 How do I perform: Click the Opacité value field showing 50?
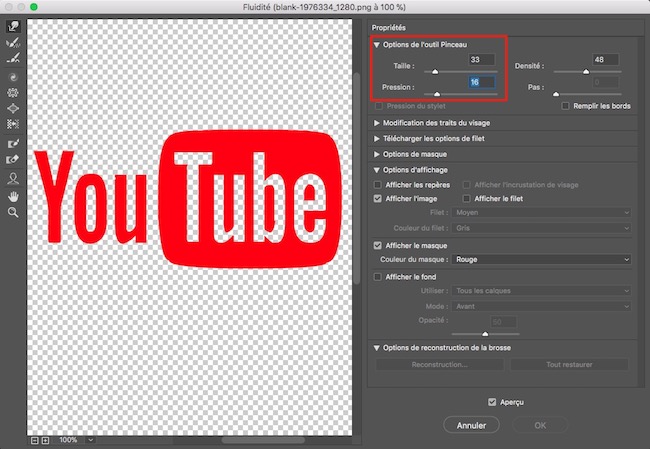pyautogui.click(x=503, y=322)
